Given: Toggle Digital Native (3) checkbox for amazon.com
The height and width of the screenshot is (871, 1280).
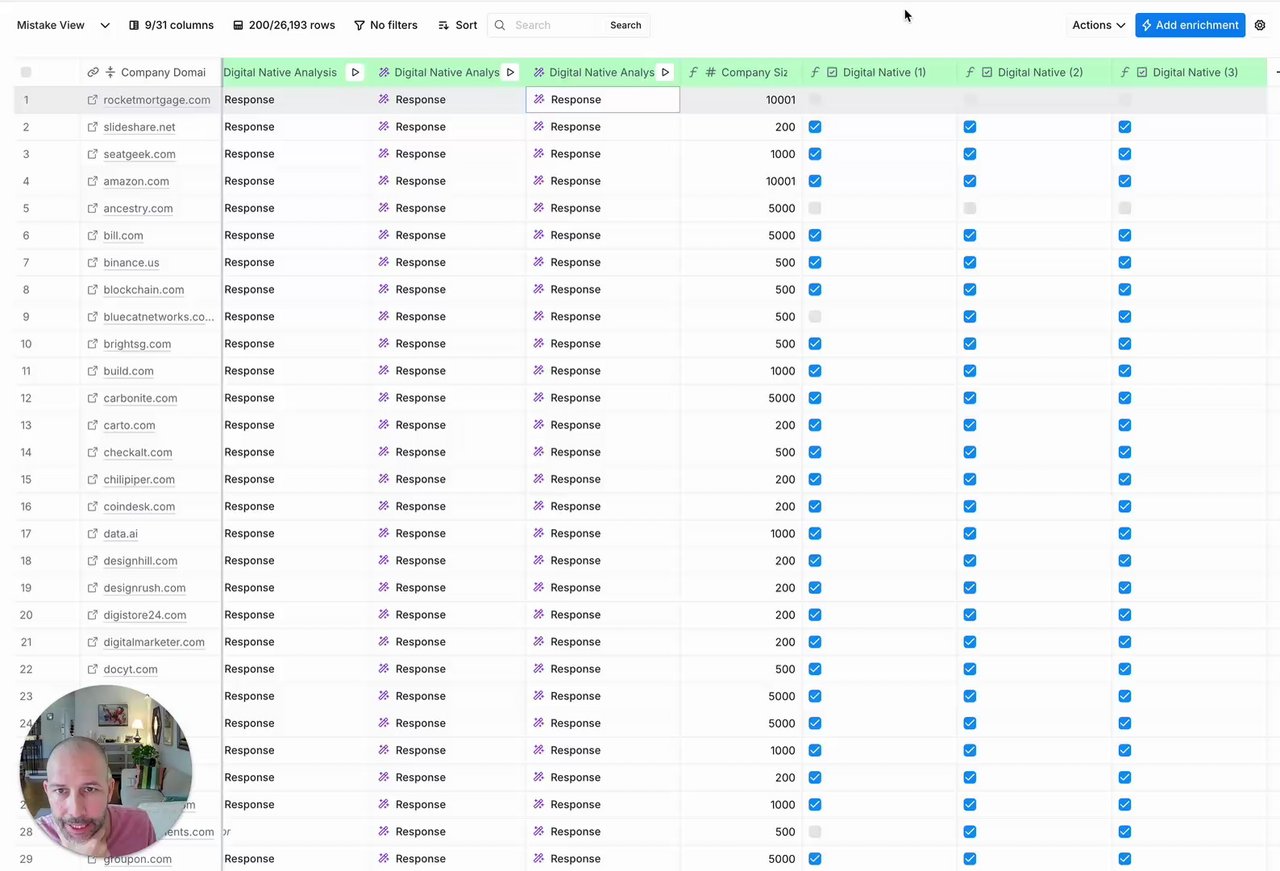Looking at the screenshot, I should (x=1125, y=181).
